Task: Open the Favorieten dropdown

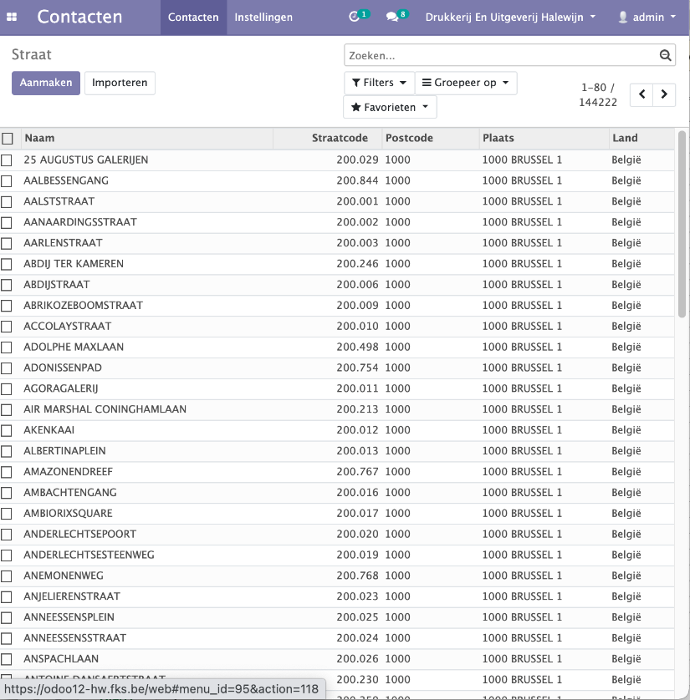Action: [390, 107]
